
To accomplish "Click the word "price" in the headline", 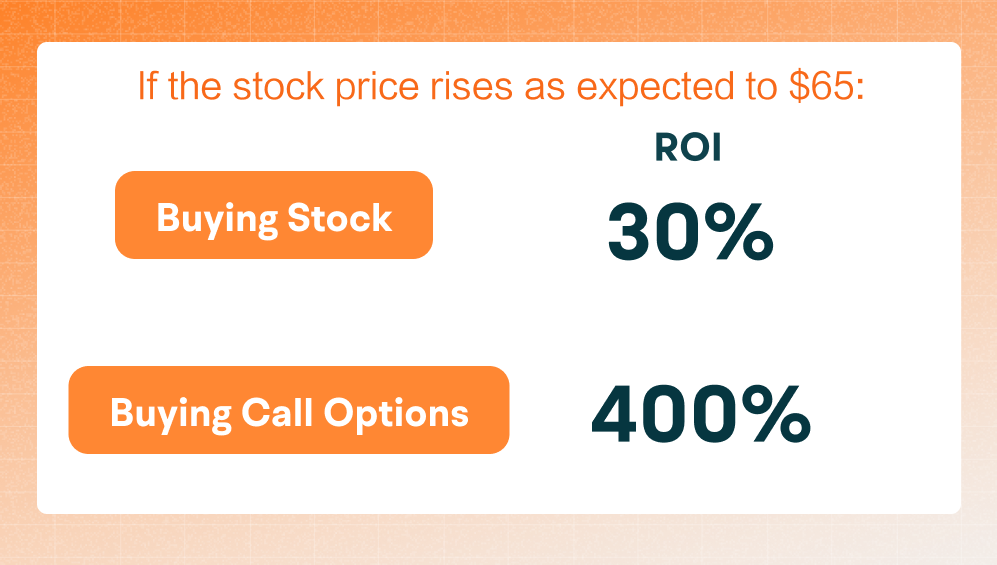I will pyautogui.click(x=377, y=88).
